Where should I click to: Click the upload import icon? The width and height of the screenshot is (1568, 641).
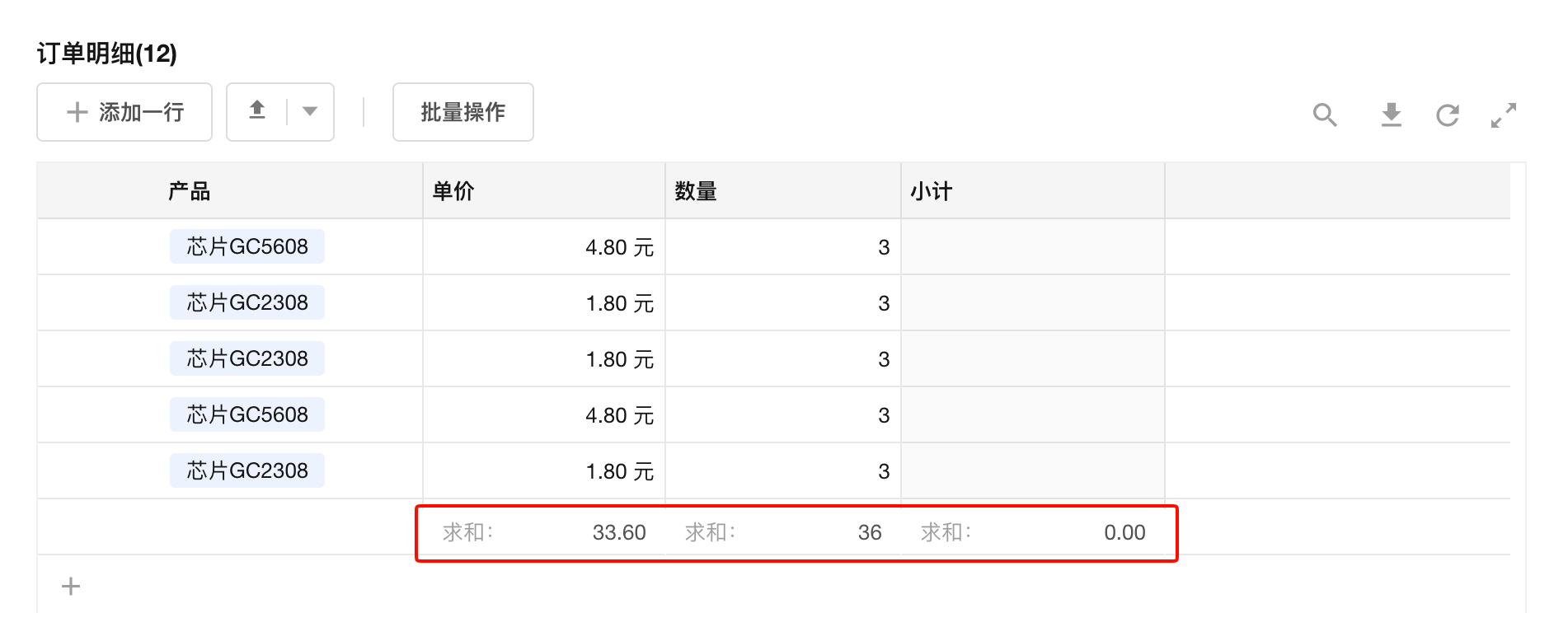point(257,111)
